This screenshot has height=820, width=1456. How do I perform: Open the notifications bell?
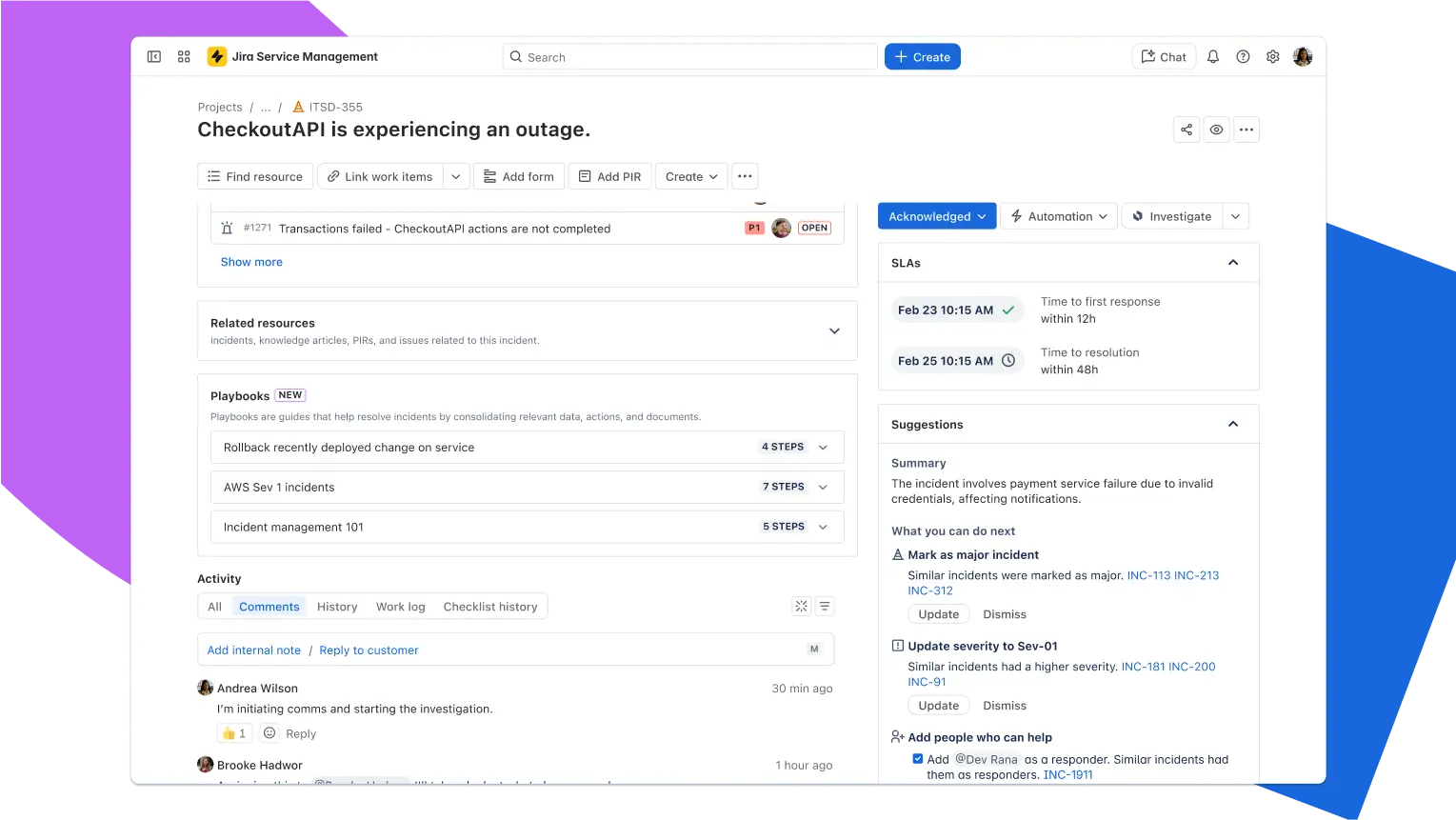point(1213,57)
